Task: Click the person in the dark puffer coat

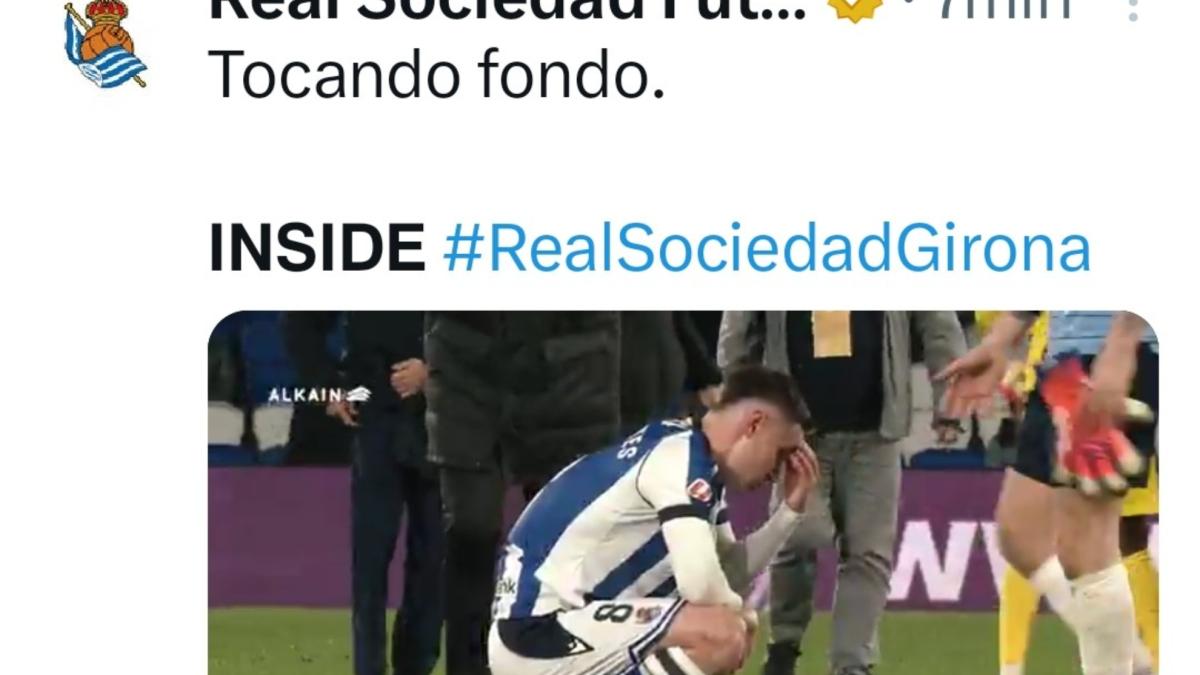Action: pyautogui.click(x=520, y=450)
